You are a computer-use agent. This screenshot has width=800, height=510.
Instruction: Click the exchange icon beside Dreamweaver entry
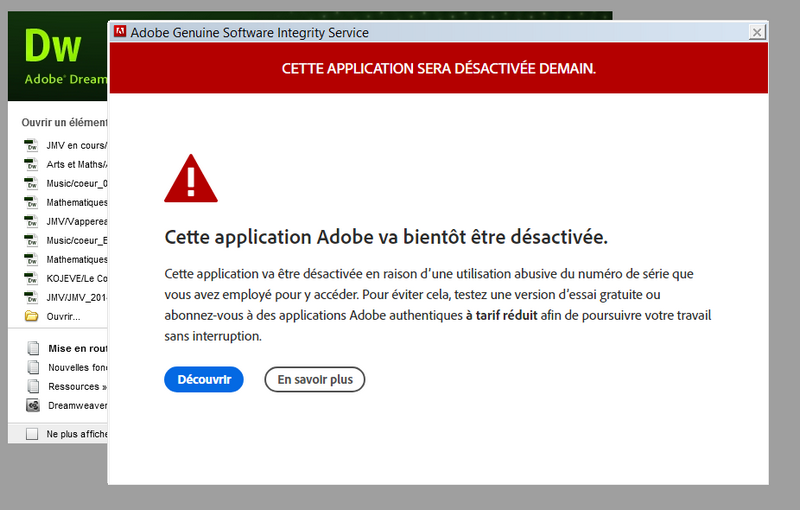[x=33, y=405]
